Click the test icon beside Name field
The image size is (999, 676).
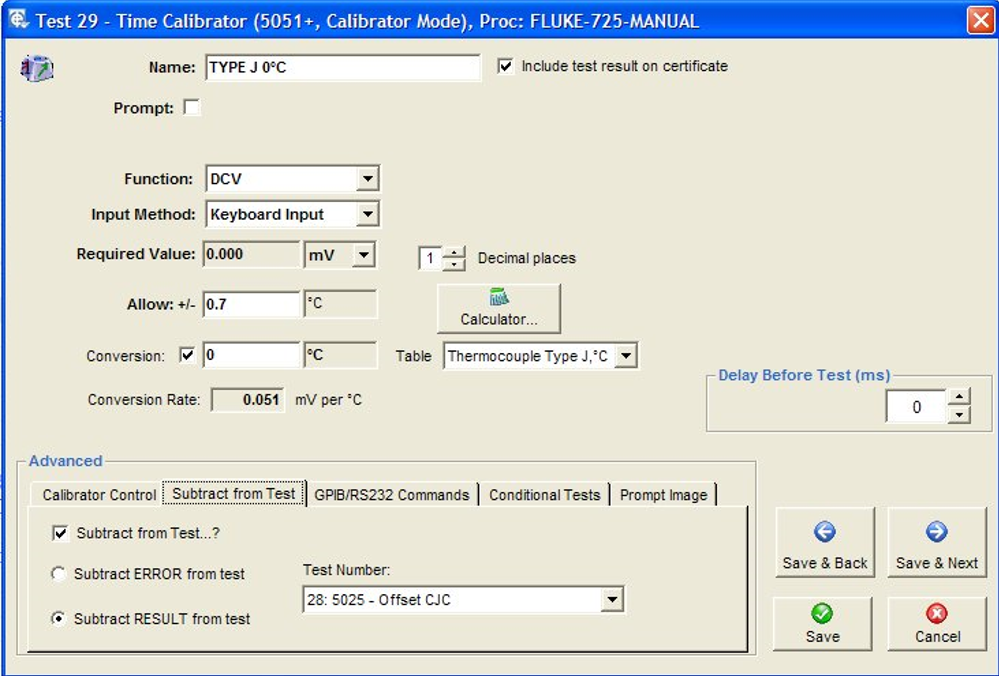coord(37,68)
